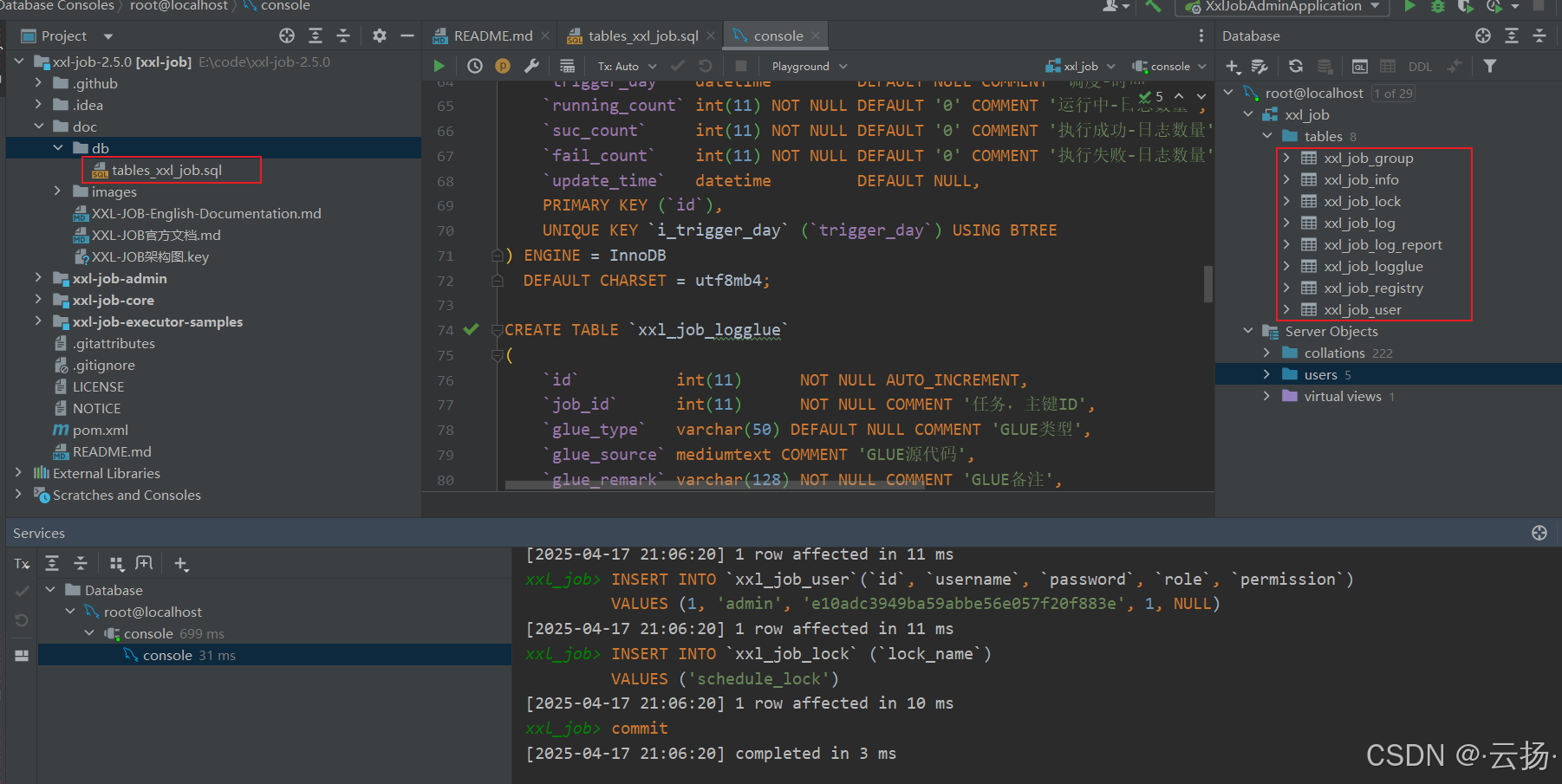Click the root@localhost breadcrumb

pos(179,6)
